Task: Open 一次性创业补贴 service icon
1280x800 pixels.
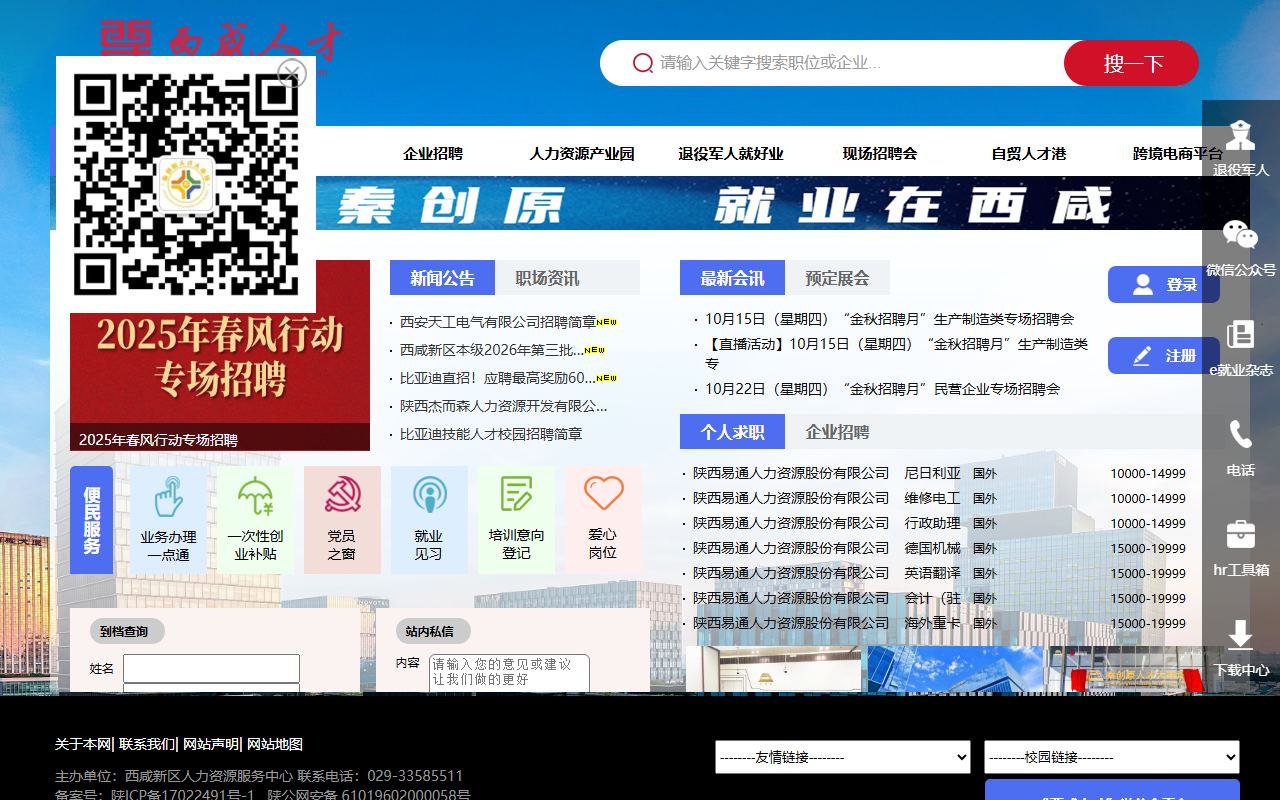Action: (256, 520)
